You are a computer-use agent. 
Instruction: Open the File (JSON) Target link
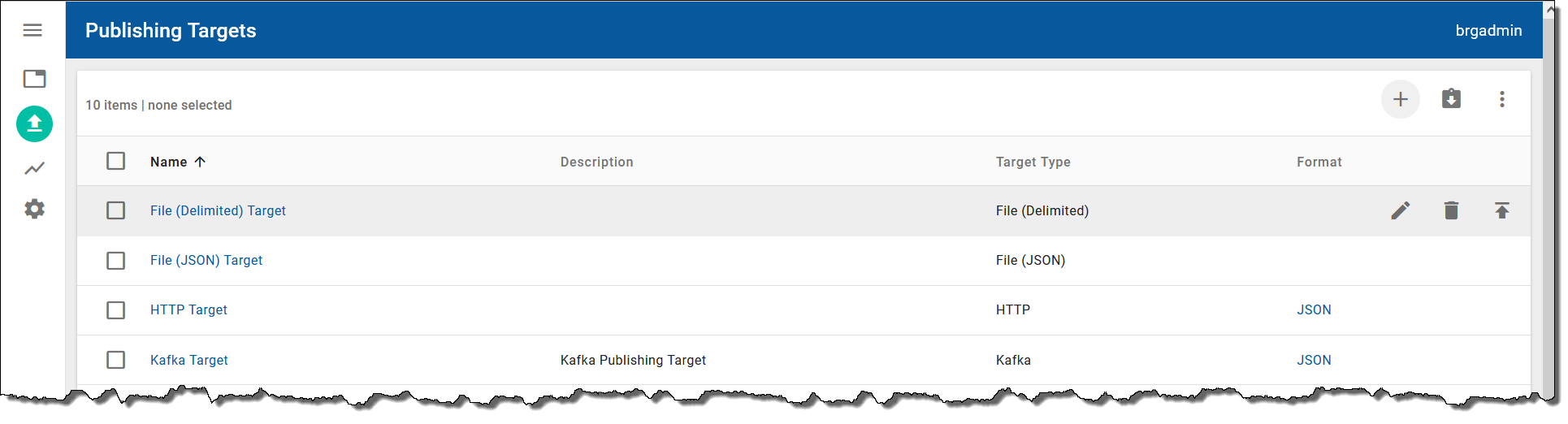(x=206, y=261)
